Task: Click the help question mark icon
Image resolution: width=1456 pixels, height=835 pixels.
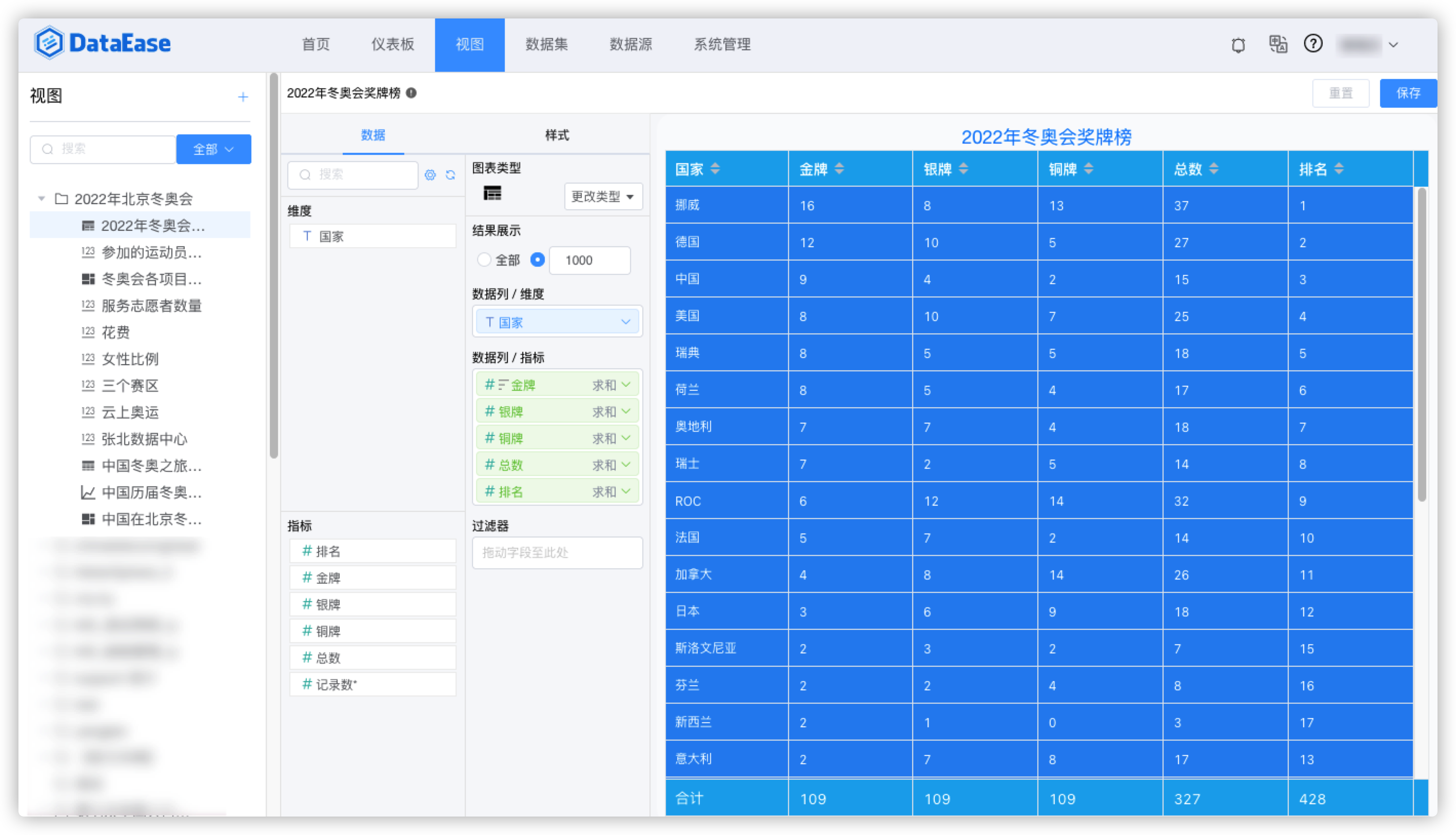Action: coord(1313,44)
